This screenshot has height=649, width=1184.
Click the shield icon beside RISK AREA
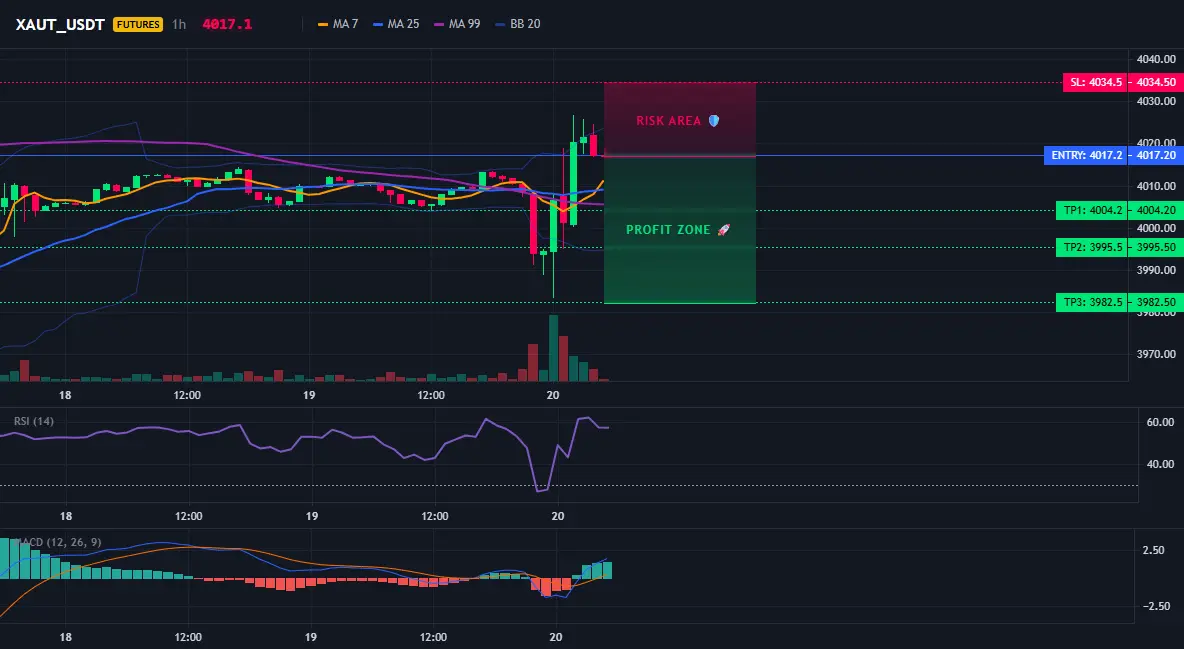click(714, 121)
